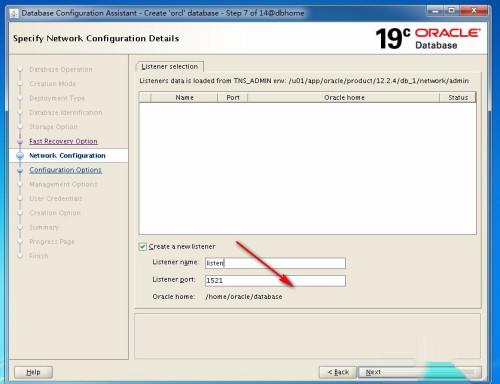Click the Fast Recovery Option step bullet icon
This screenshot has width=500, height=384.
pyautogui.click(x=20, y=141)
